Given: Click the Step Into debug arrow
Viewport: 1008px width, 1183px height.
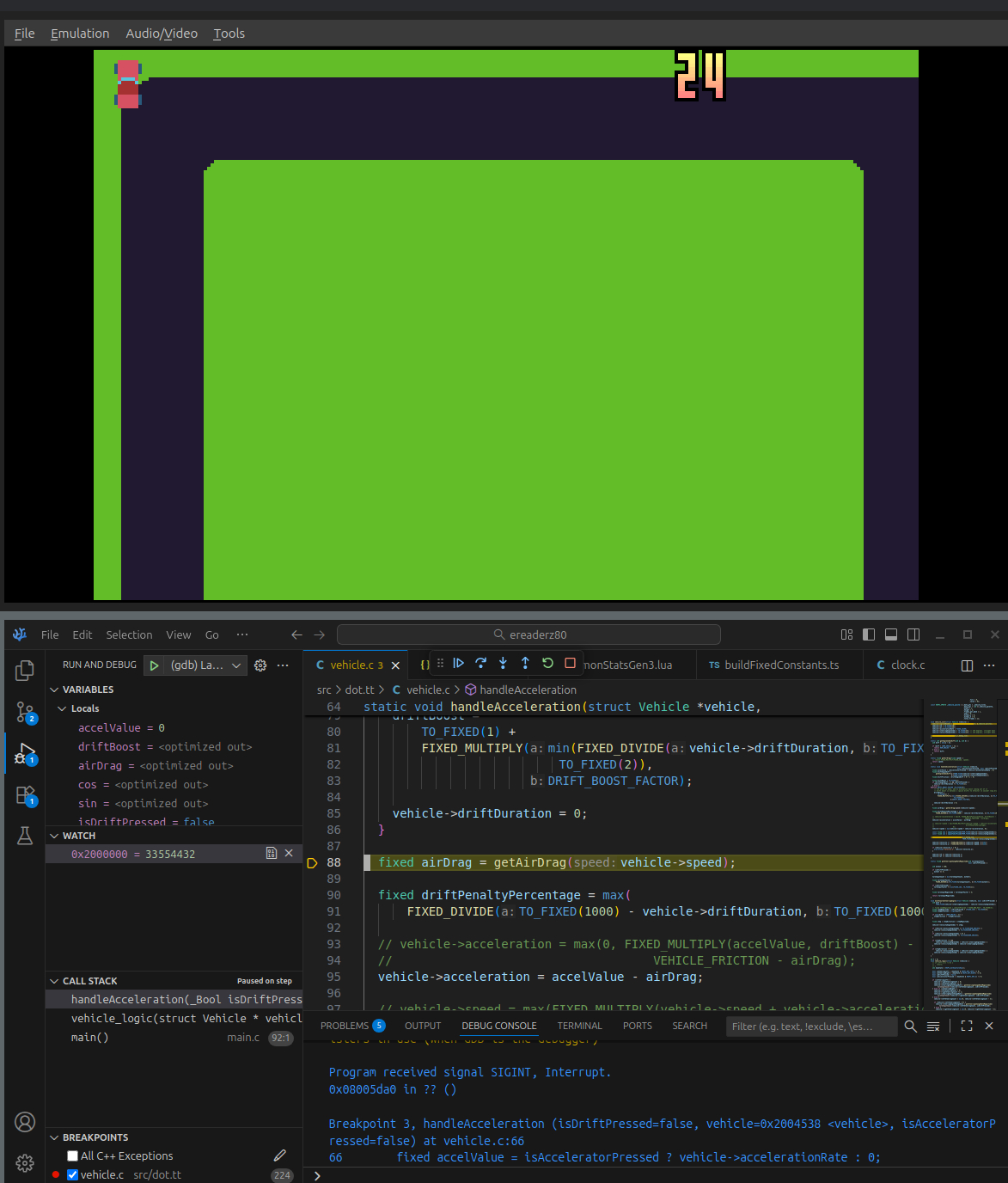Looking at the screenshot, I should click(x=503, y=663).
